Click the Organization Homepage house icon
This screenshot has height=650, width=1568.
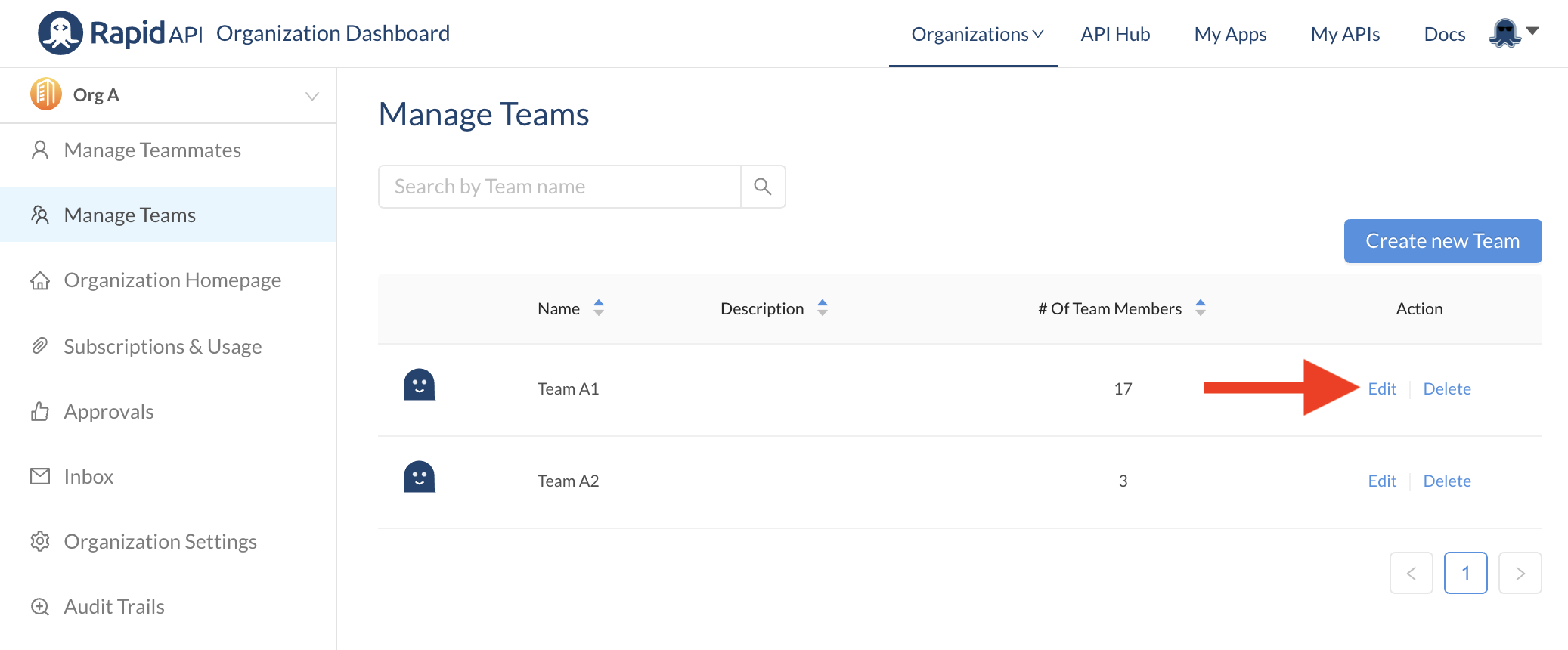point(40,280)
